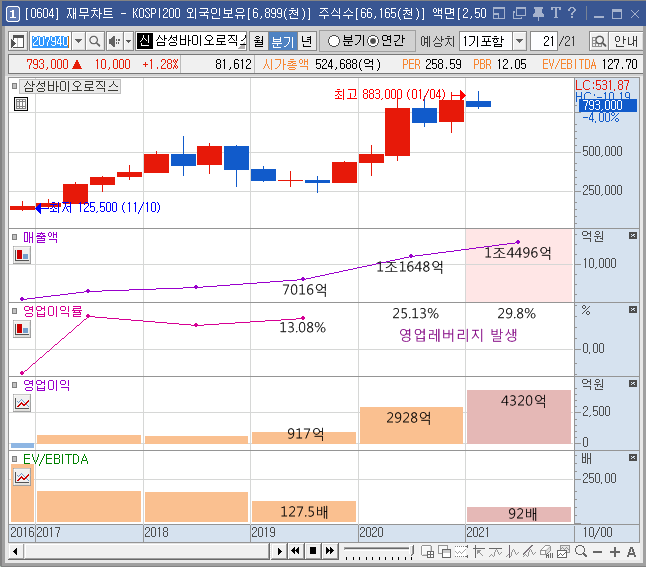
Task: Click the dashed-box chart icon in bottom toolbar
Action: coord(461,552)
